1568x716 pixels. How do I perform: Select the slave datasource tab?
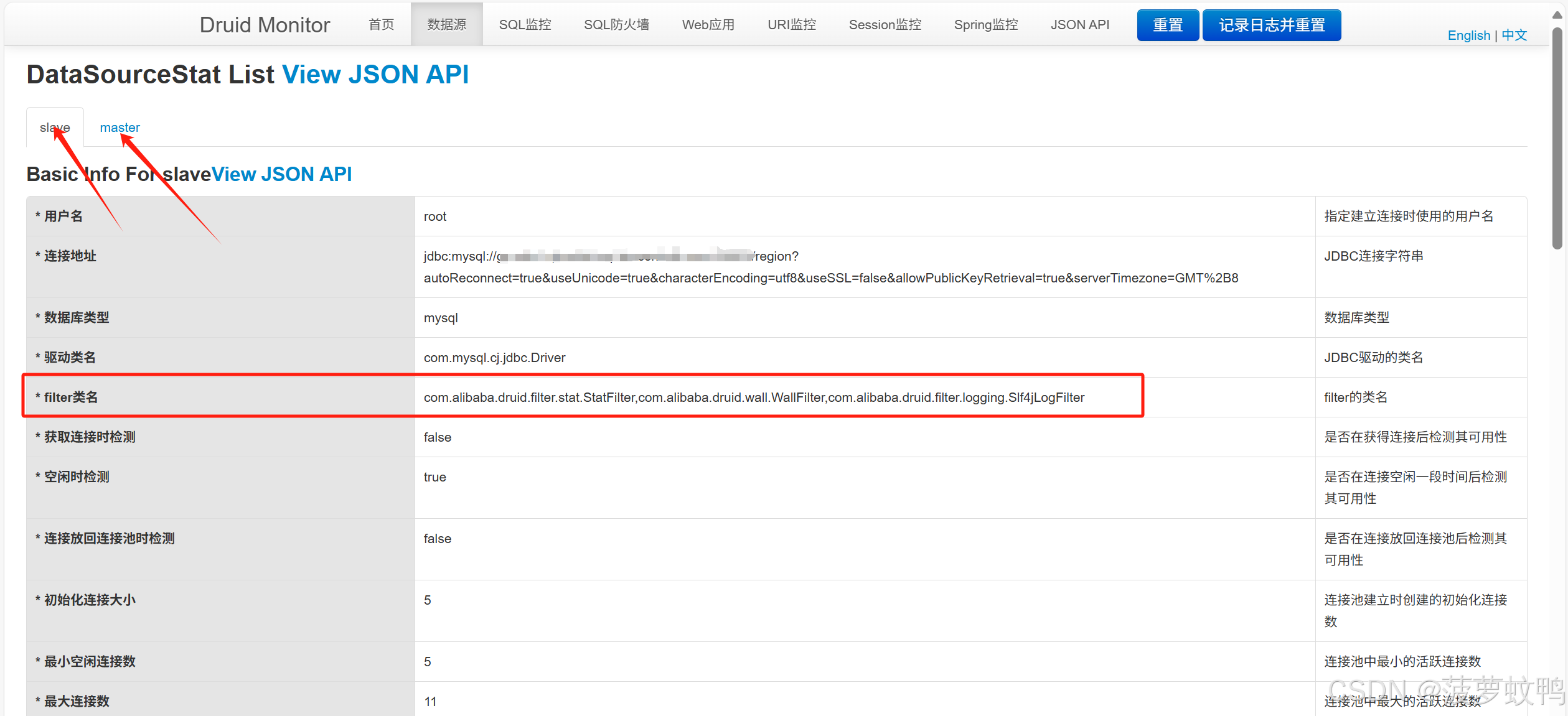click(55, 128)
